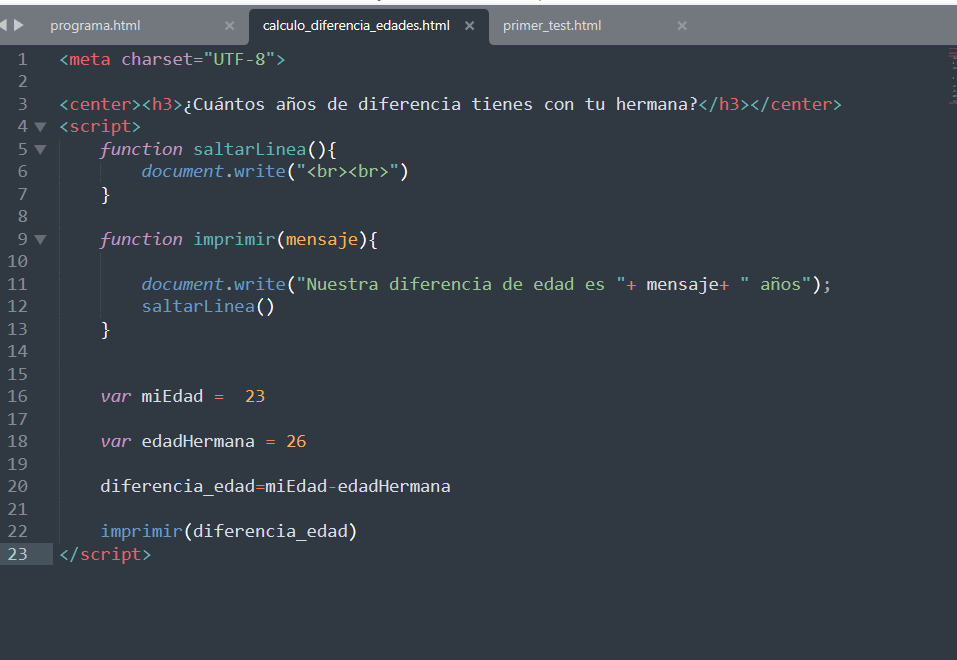Click the saltarLinea function name on line 5

coord(250,149)
